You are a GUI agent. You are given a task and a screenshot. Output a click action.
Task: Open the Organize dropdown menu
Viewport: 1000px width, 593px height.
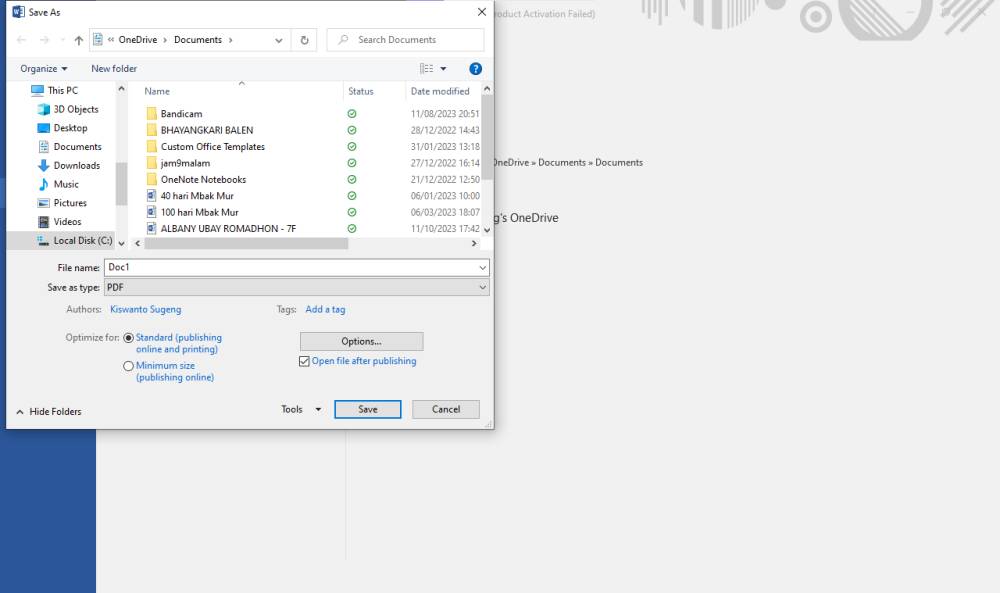coord(43,69)
